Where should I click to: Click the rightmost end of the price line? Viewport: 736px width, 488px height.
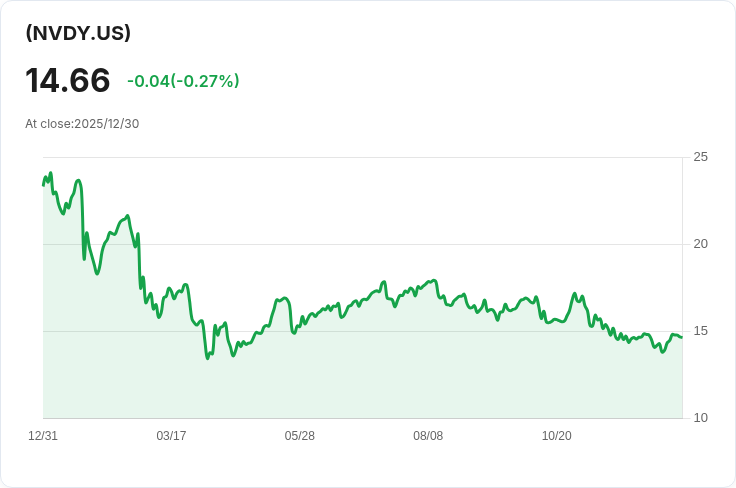pos(682,337)
